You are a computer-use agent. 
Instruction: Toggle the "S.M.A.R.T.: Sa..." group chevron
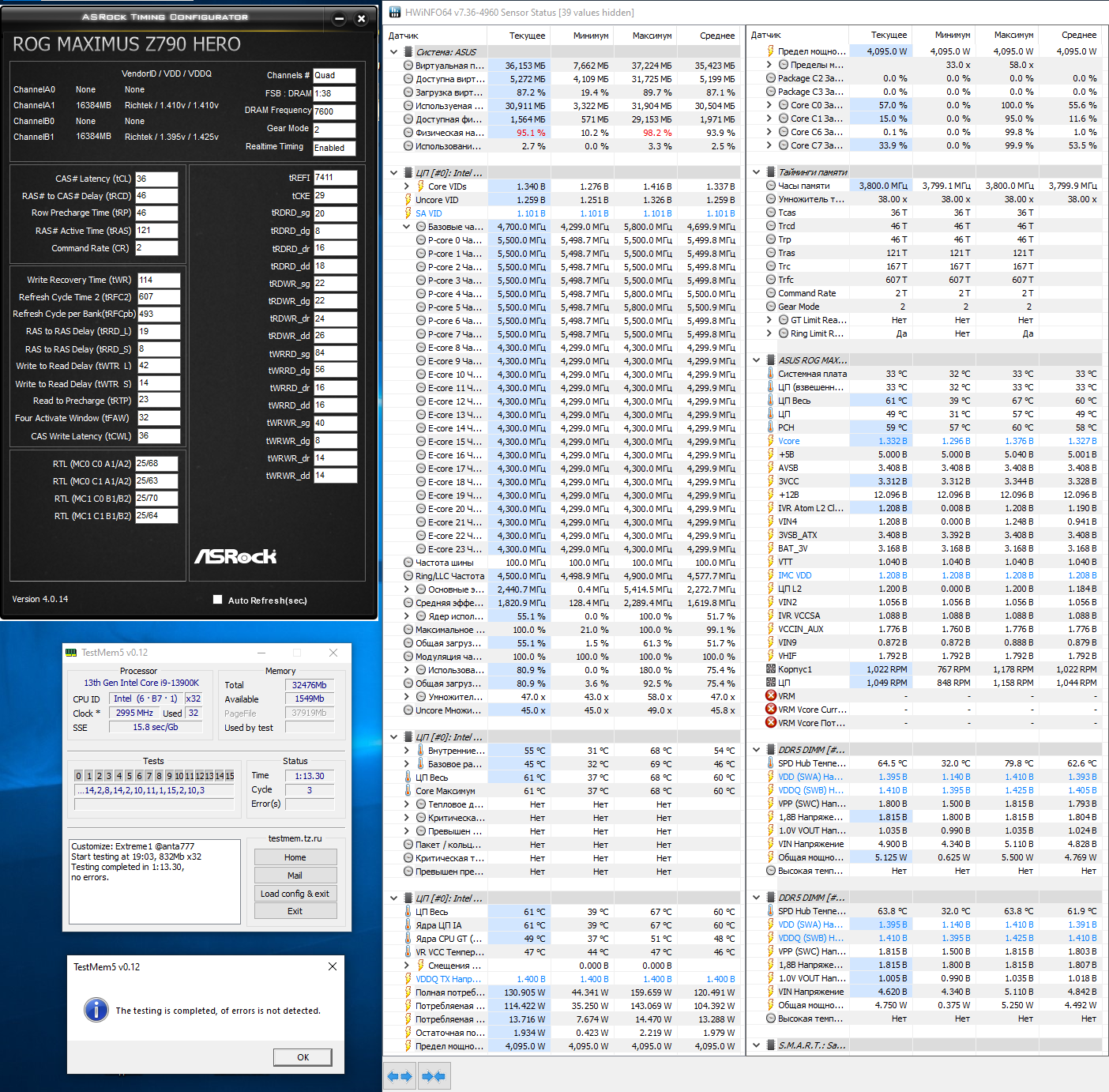pos(757,1045)
